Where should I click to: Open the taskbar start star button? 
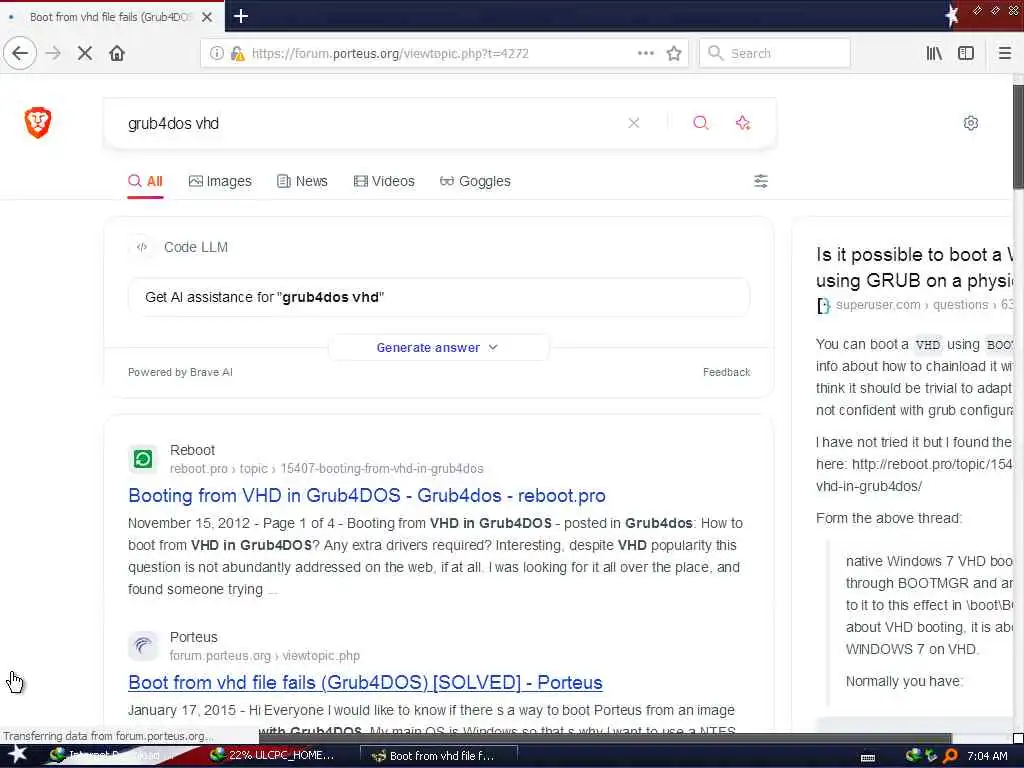(x=18, y=754)
